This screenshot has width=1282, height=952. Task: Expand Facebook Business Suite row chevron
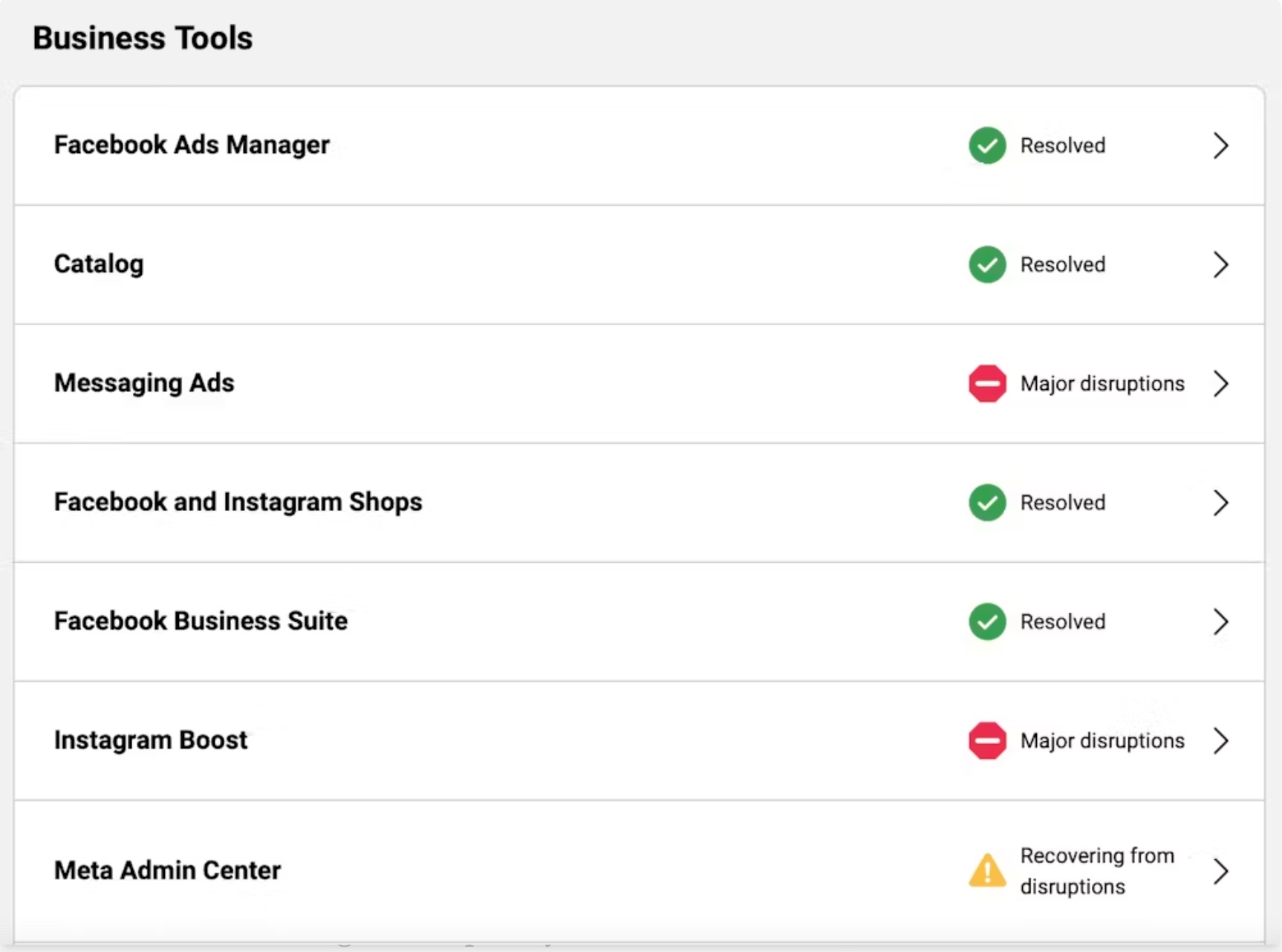pyautogui.click(x=1220, y=622)
